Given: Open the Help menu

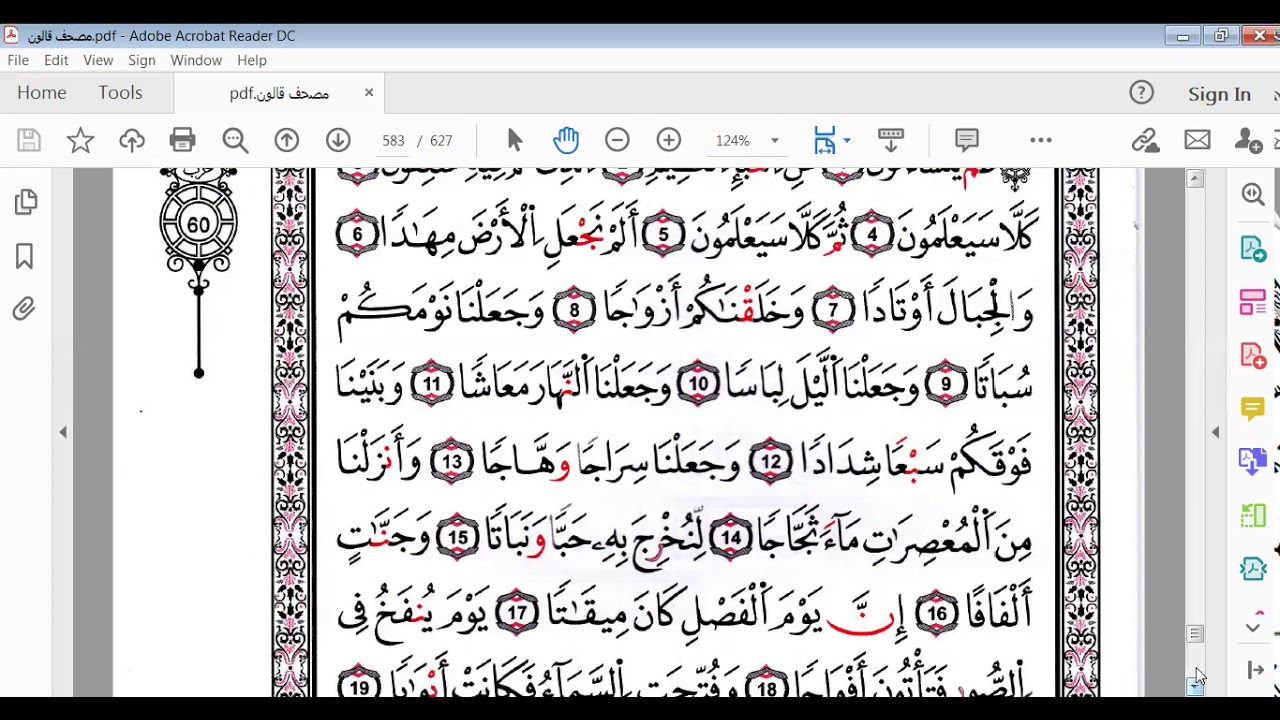Looking at the screenshot, I should (252, 60).
